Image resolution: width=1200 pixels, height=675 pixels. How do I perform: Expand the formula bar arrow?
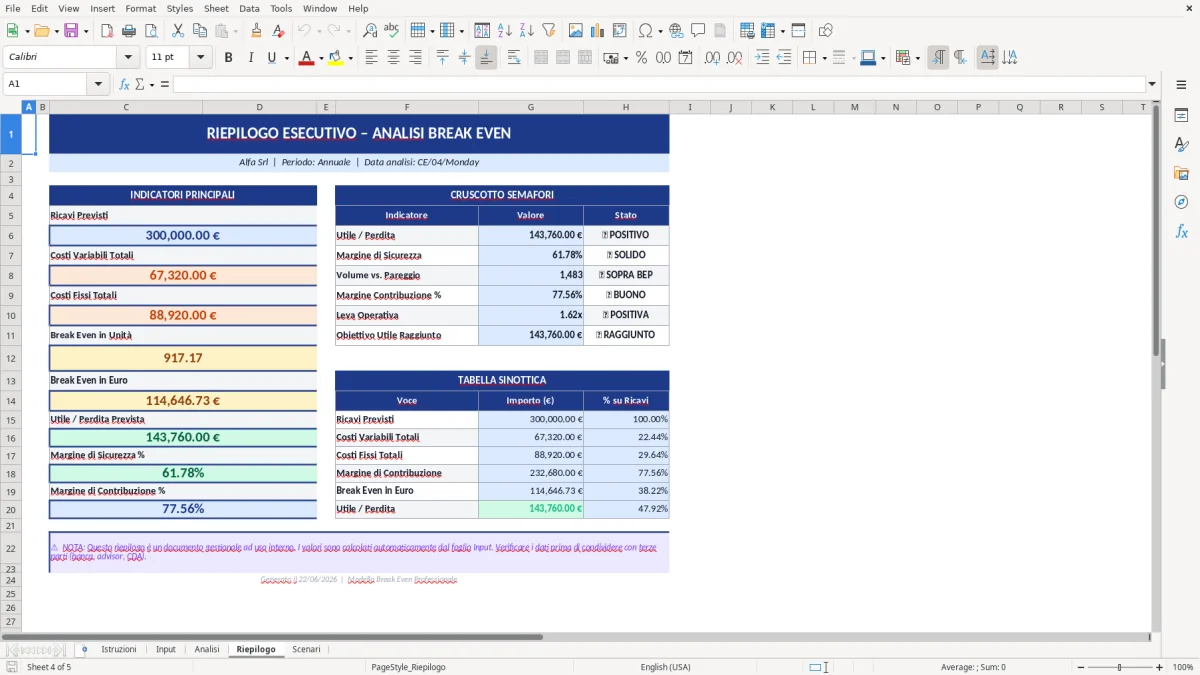click(1152, 84)
